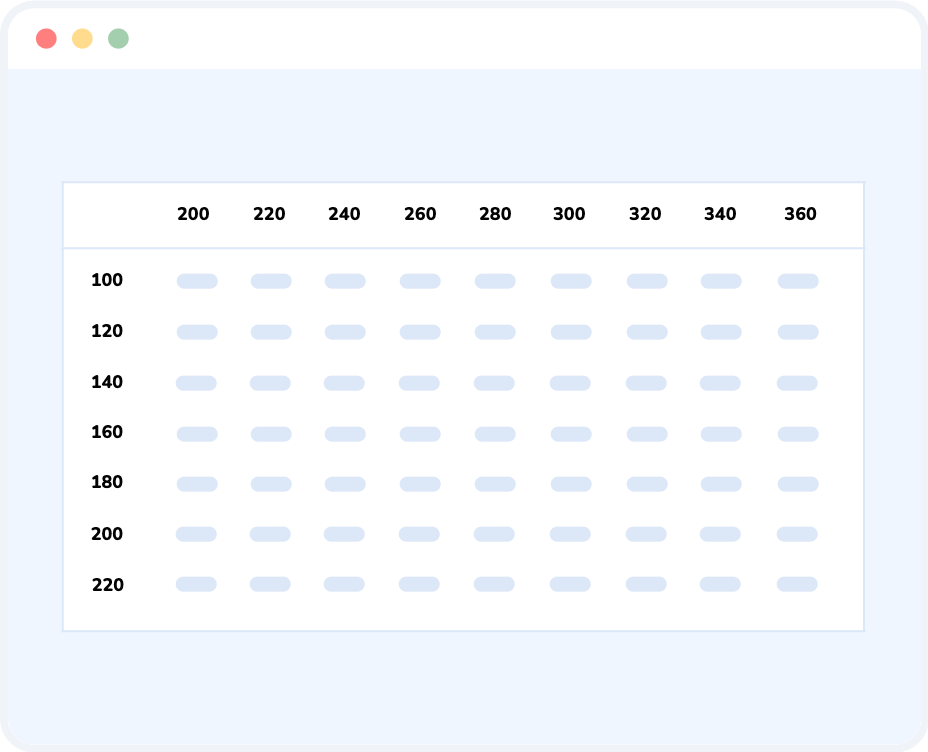Click the row label 180
This screenshot has width=928, height=752.
pos(107,482)
